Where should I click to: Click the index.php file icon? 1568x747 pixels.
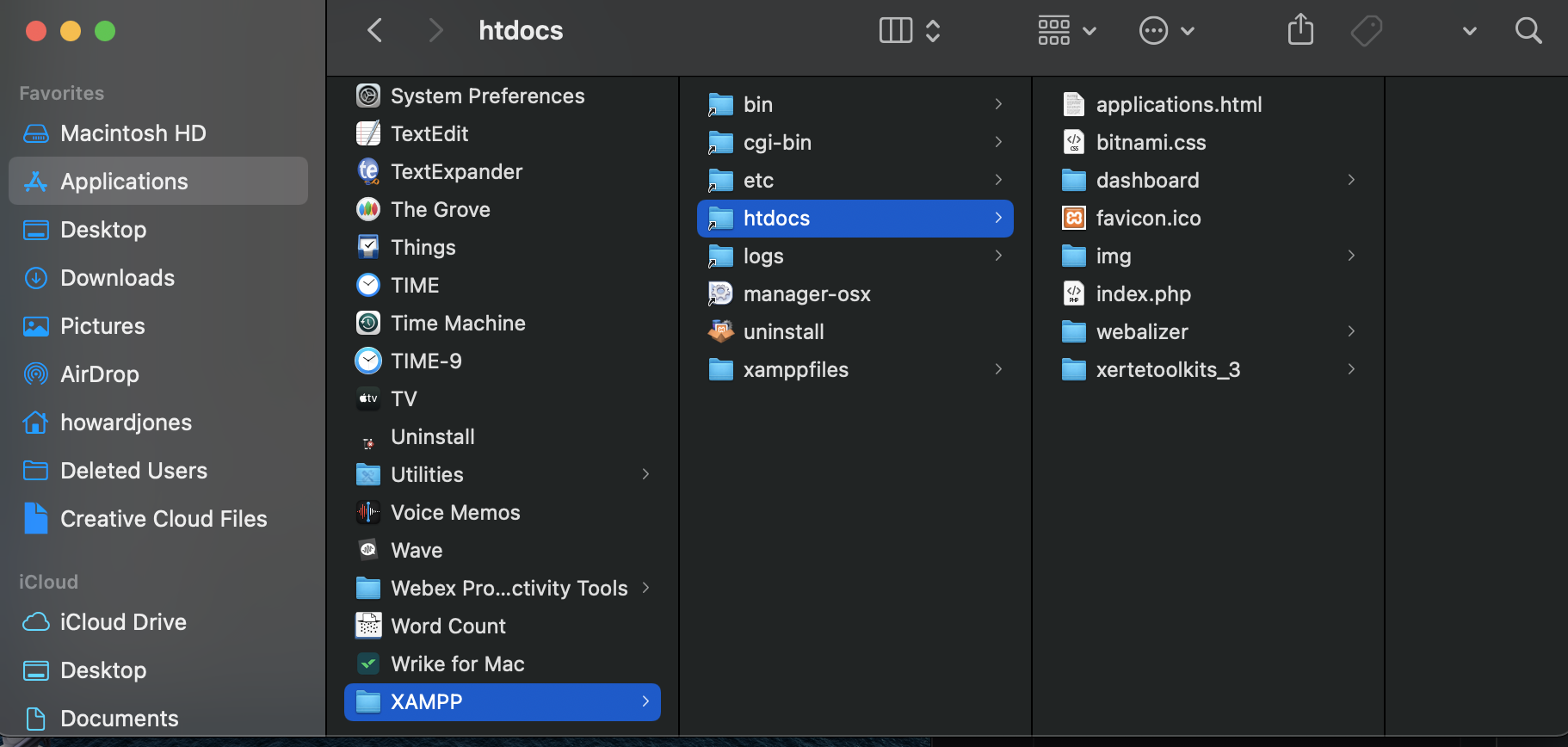(x=1074, y=293)
